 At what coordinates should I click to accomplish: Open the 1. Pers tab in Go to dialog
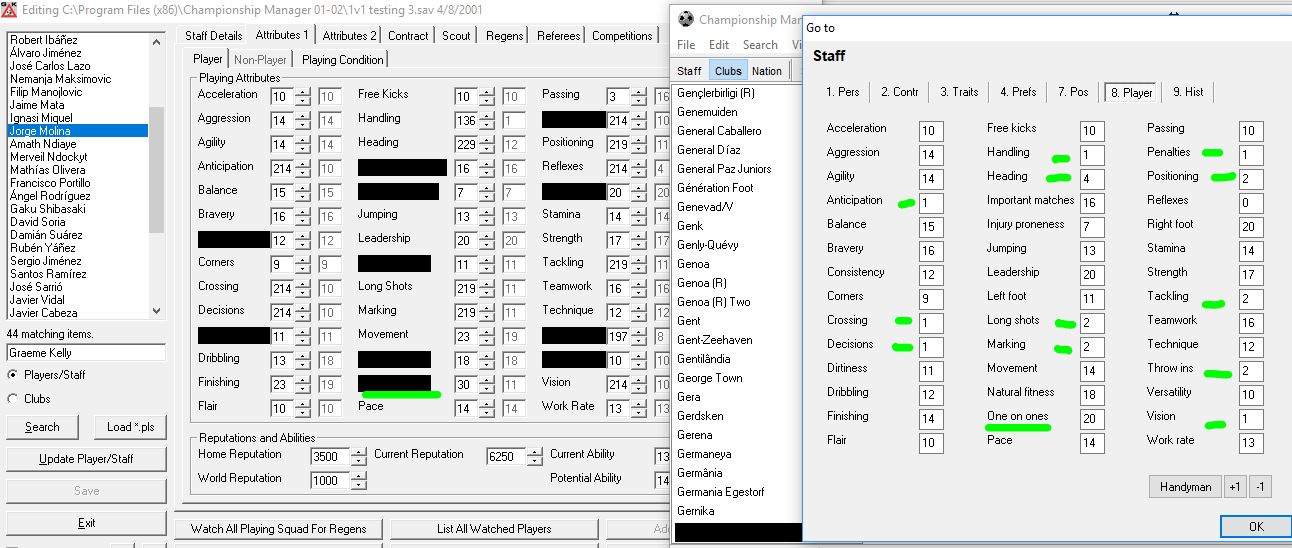(x=843, y=92)
